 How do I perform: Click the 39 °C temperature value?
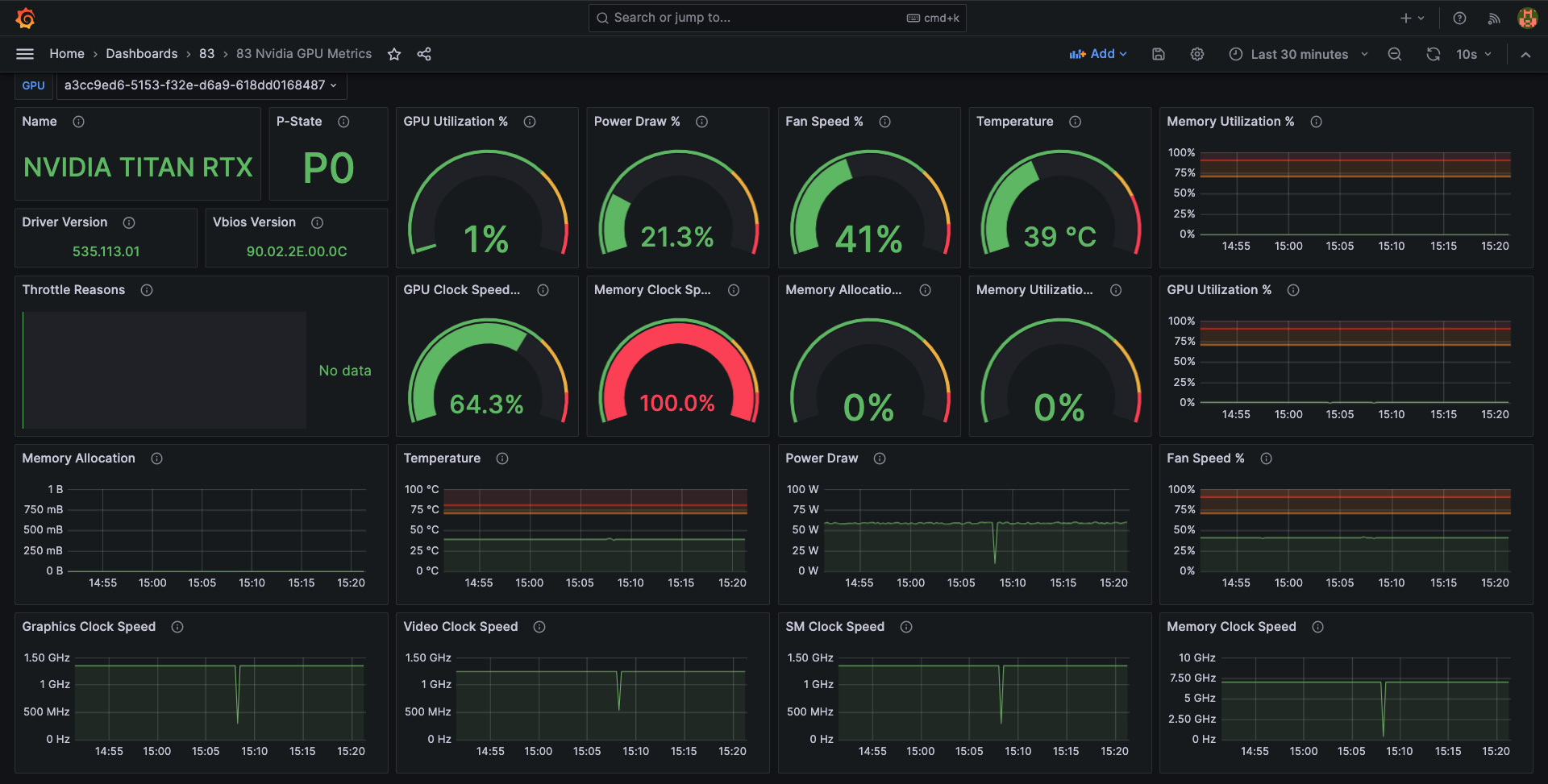pos(1060,237)
